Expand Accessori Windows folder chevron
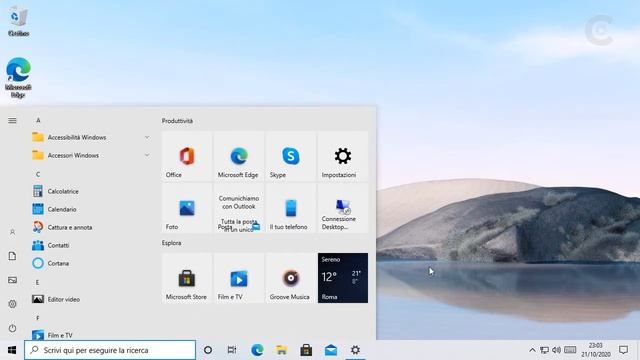The height and width of the screenshot is (360, 640). (x=147, y=155)
